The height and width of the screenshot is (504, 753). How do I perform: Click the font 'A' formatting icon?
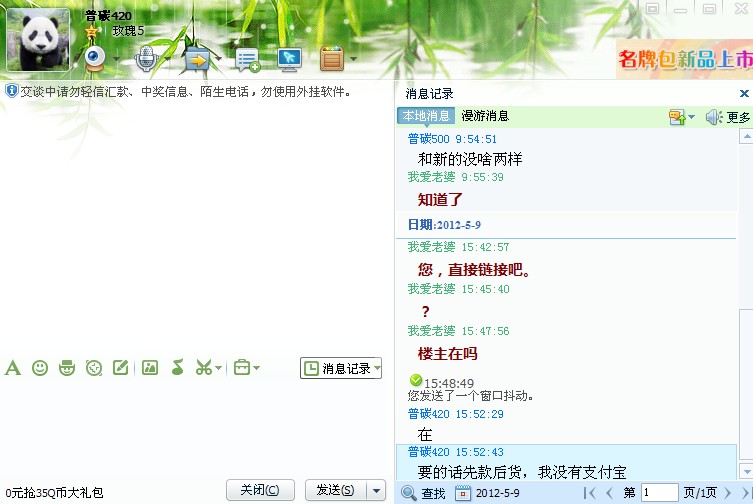(13, 368)
